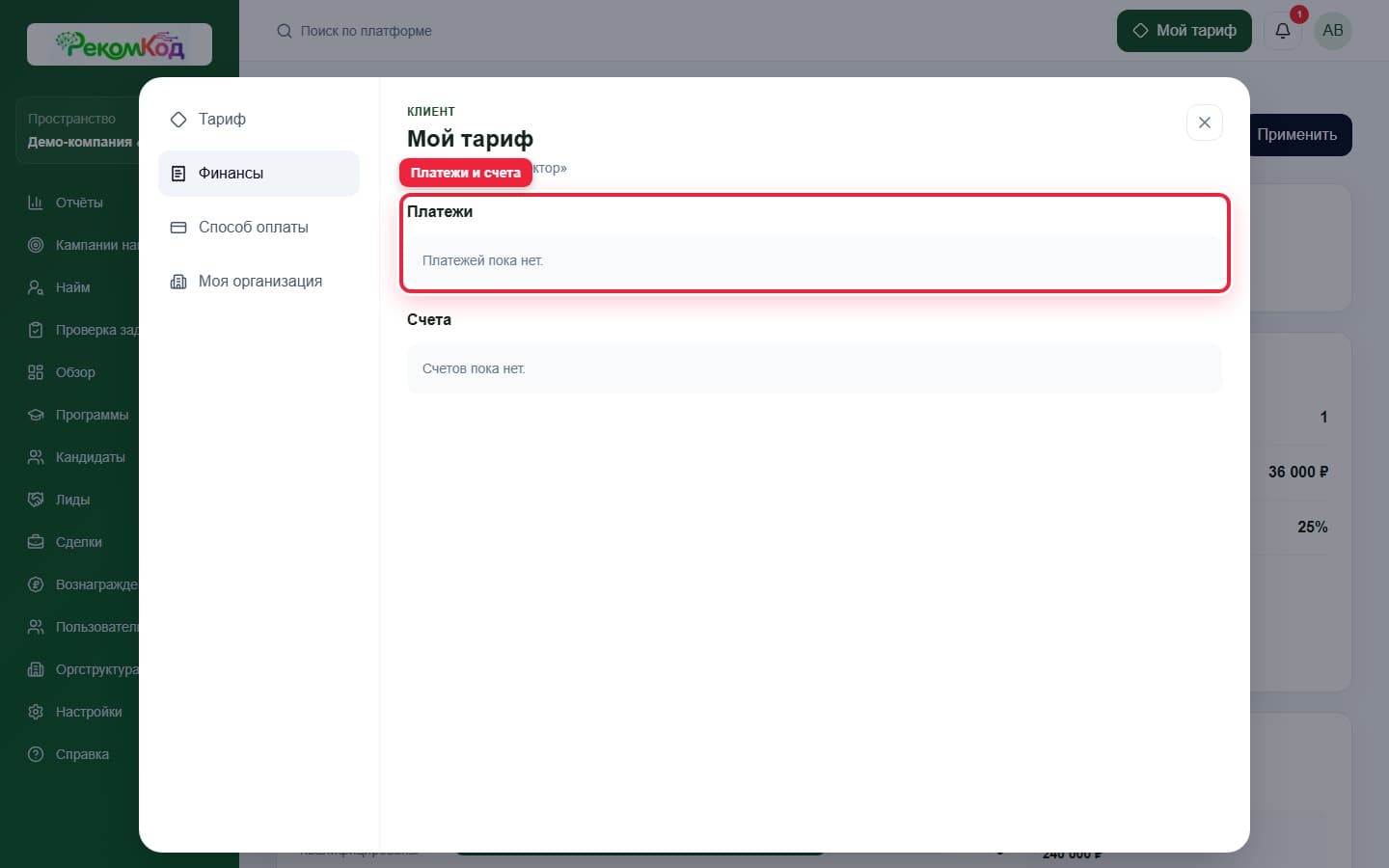Close the Мой тариф dialog
Screen dimensions: 1389x868
click(x=1204, y=122)
